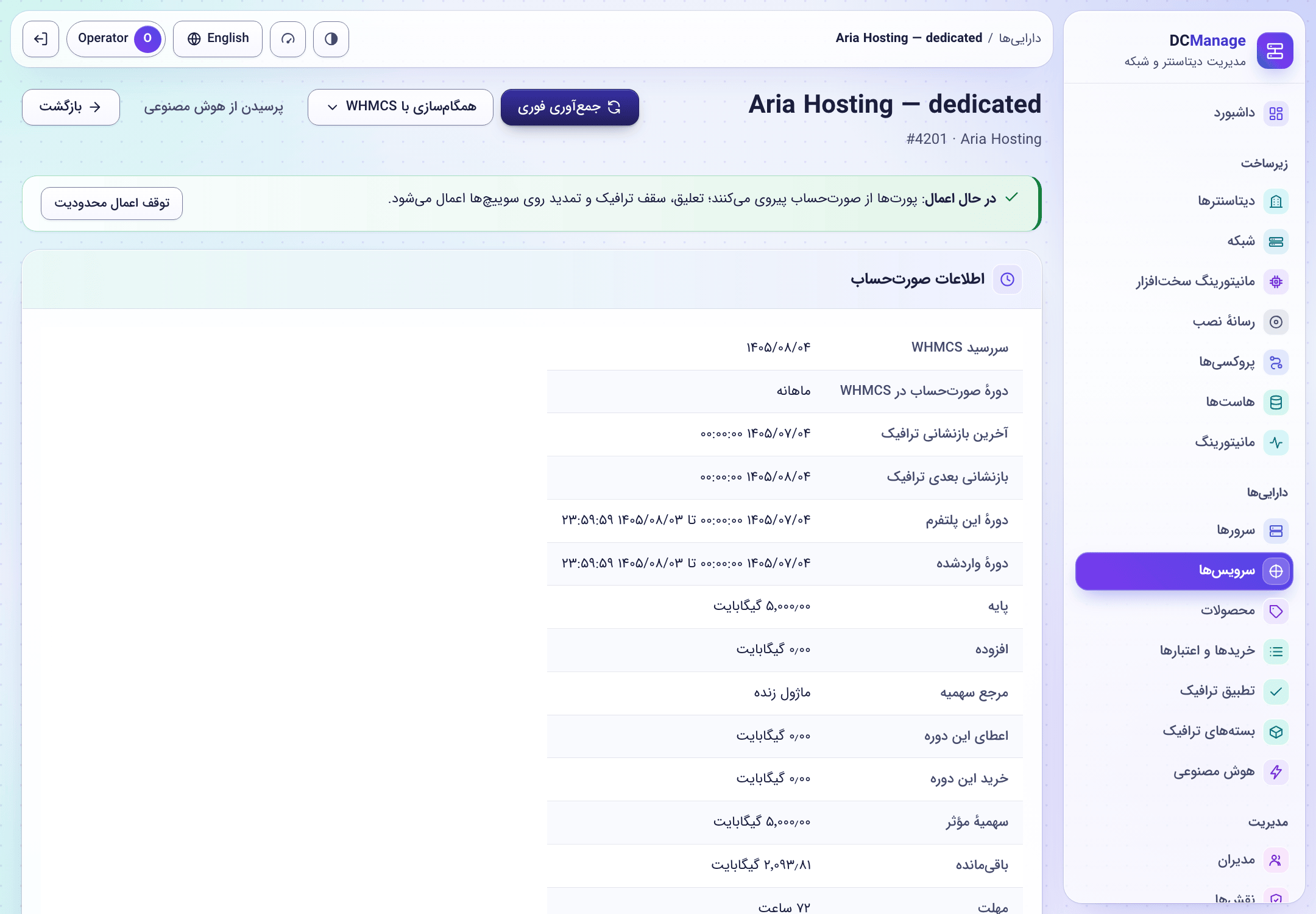The height and width of the screenshot is (914, 1316).
Task: Open the Operator user menu
Action: tap(116, 39)
